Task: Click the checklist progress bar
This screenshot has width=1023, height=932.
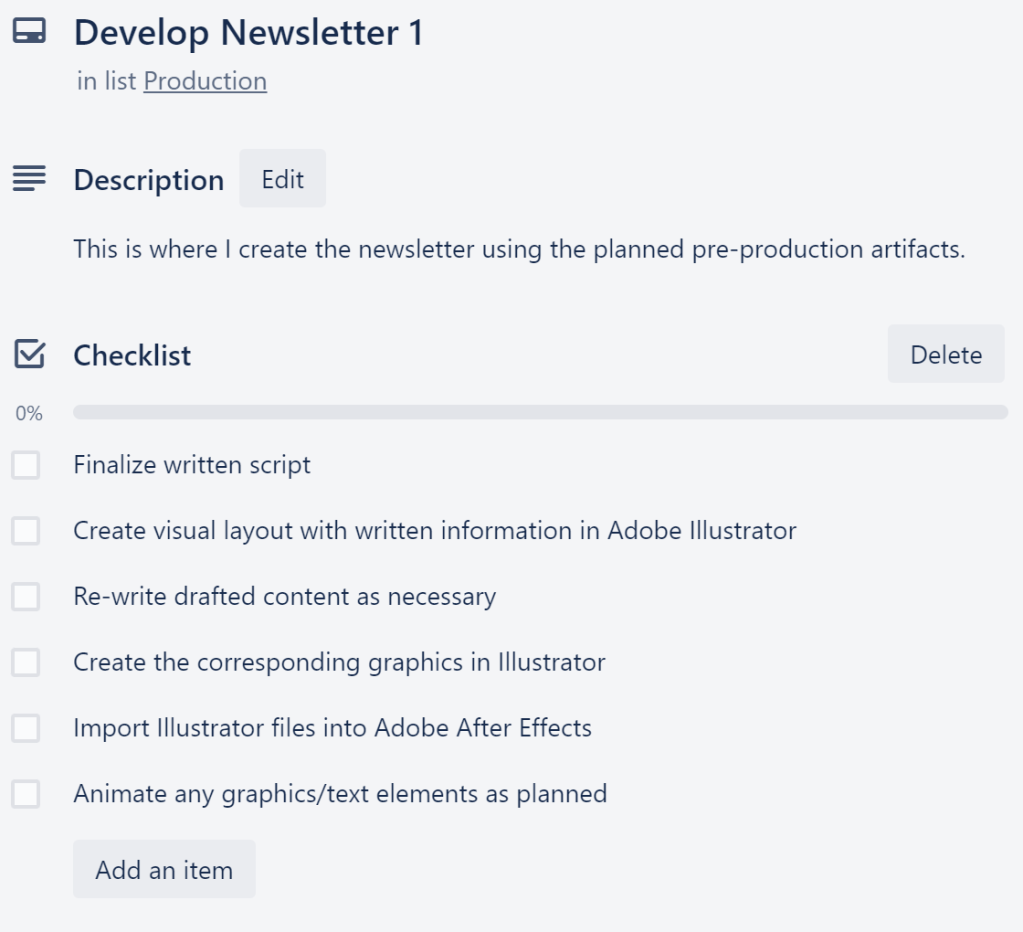Action: 540,412
